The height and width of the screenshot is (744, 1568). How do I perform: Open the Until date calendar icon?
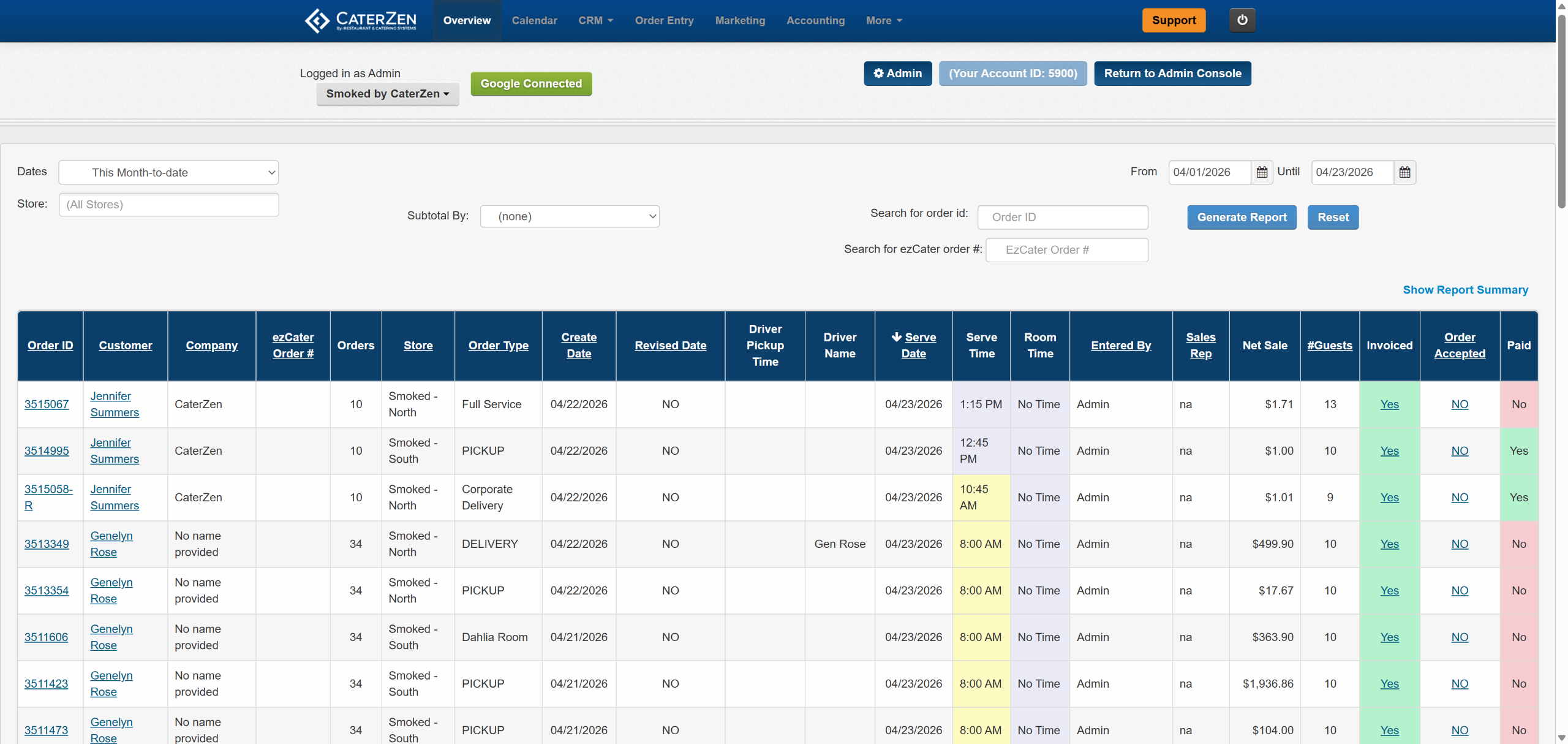point(1404,172)
